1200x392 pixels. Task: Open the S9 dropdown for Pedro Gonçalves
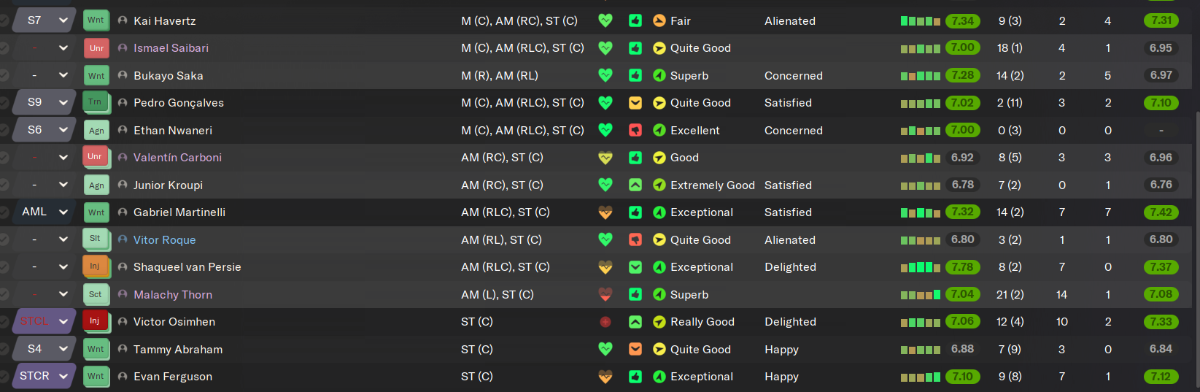45,102
